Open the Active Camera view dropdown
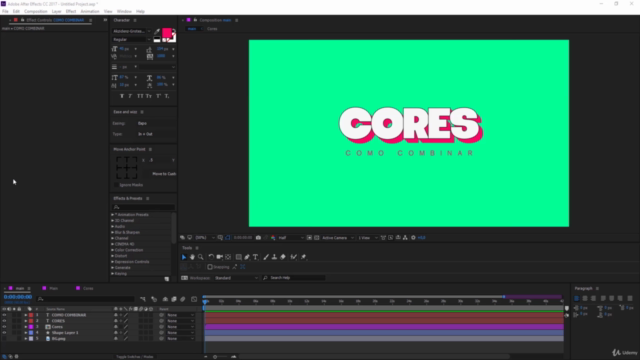640x360 pixels. (x=338, y=238)
